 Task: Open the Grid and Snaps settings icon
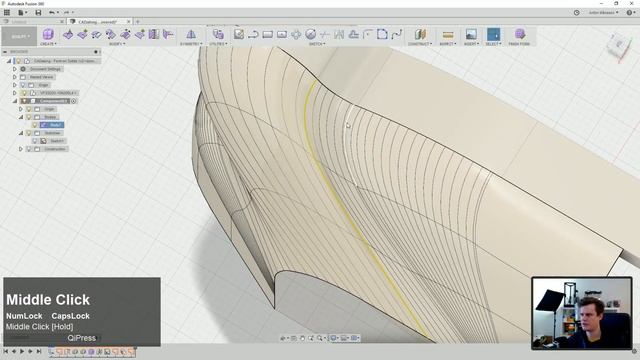(344, 338)
